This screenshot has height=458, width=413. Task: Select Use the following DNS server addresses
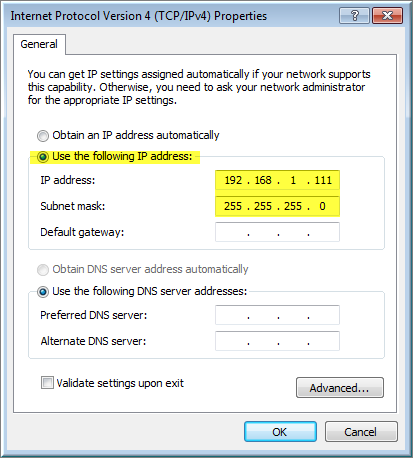tap(43, 292)
